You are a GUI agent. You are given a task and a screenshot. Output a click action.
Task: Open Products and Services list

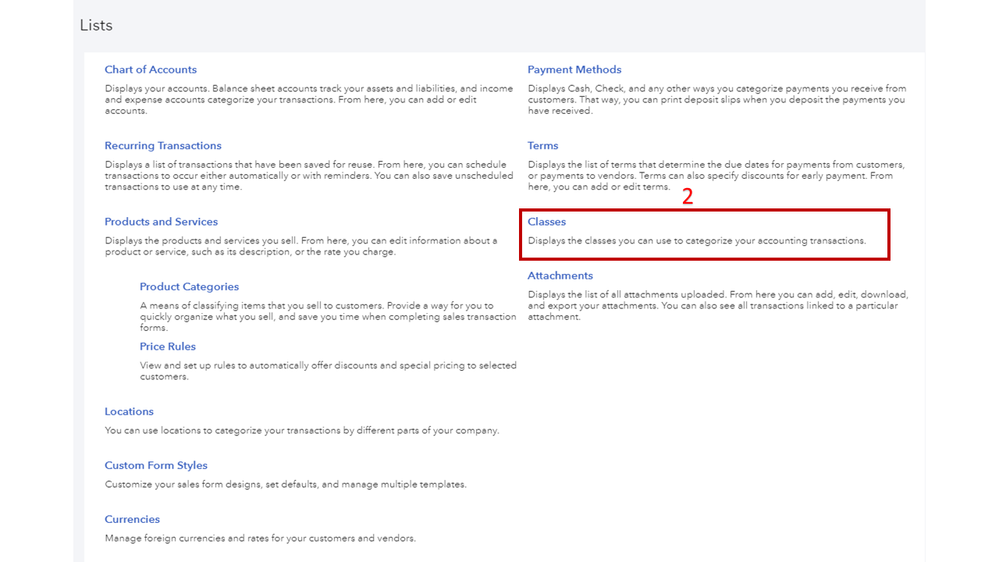click(x=161, y=222)
